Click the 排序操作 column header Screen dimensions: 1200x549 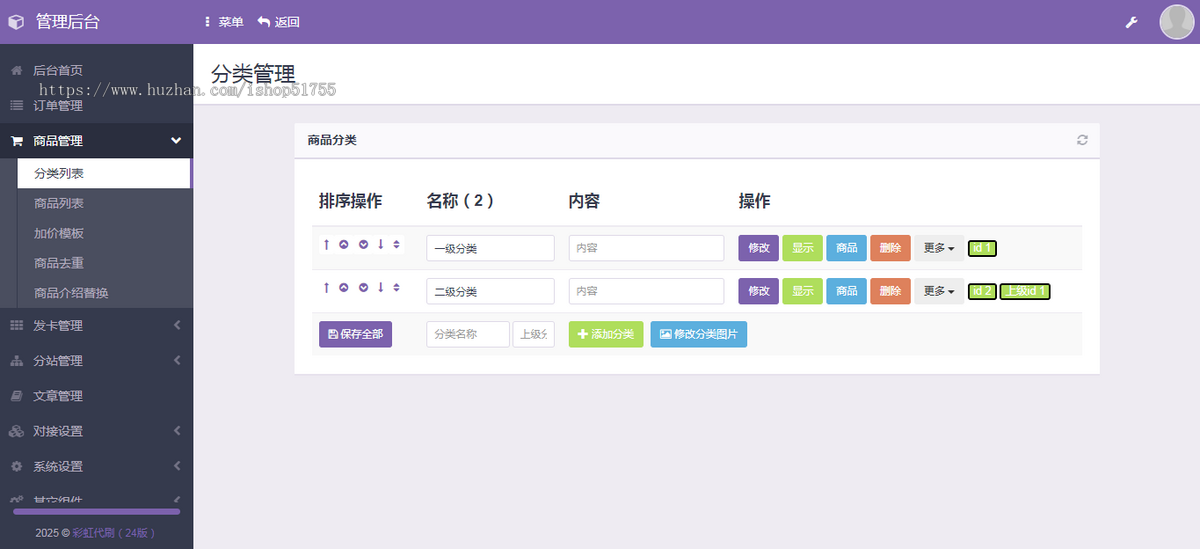pyautogui.click(x=350, y=201)
